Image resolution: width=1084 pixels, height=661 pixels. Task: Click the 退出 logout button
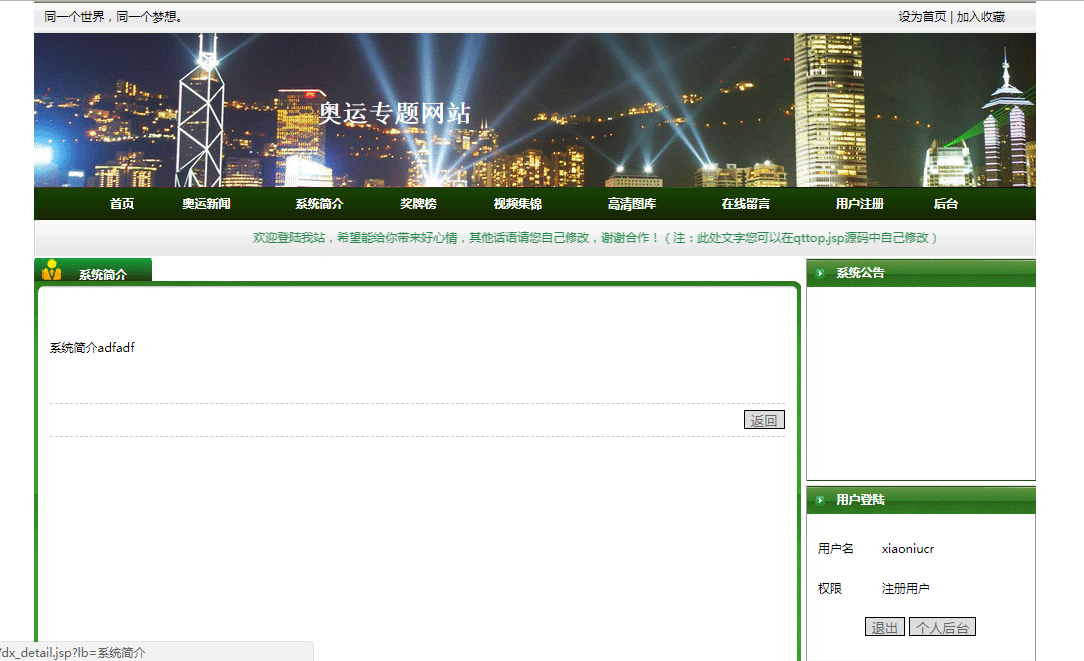884,627
